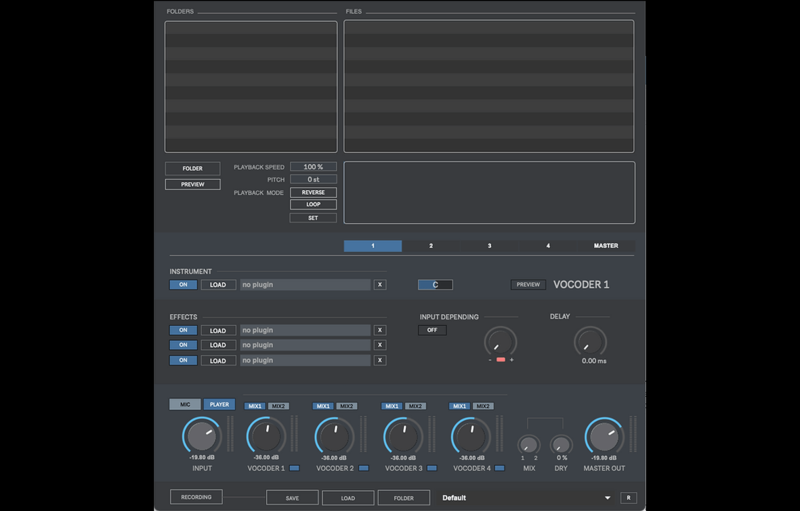Clear the third effect slot with X

[380, 360]
